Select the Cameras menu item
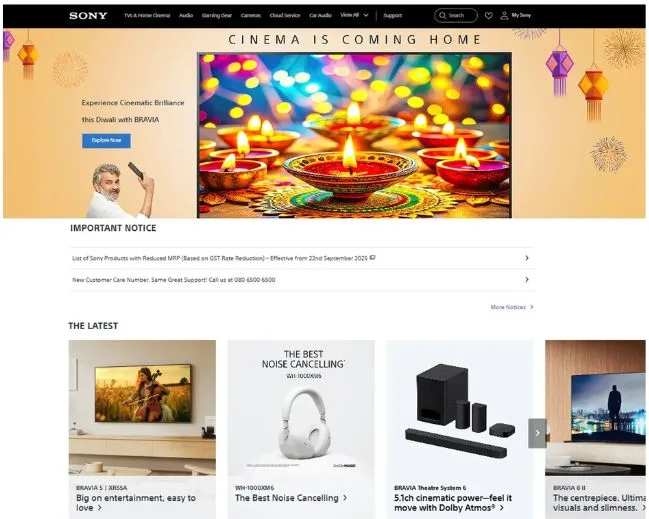649x519 pixels. point(251,15)
